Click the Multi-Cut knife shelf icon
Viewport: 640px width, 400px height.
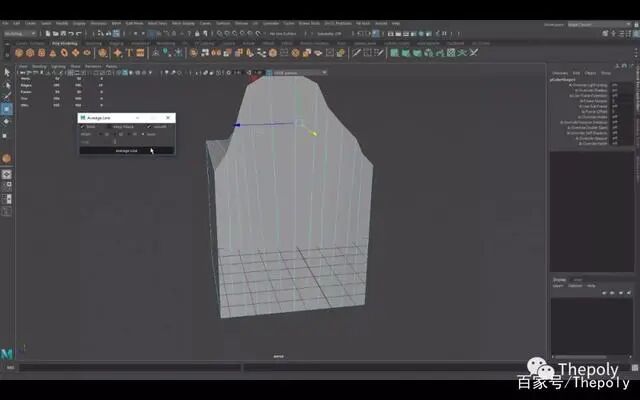point(357,53)
